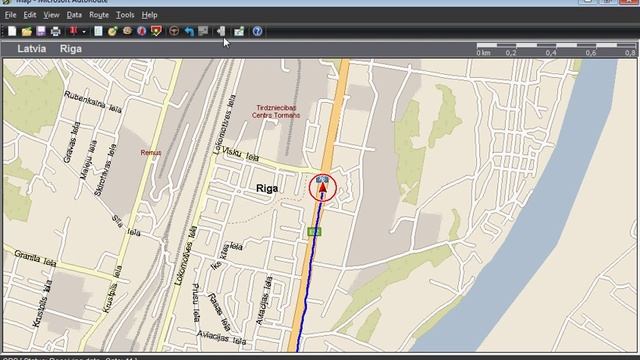640x360 pixels.
Task: Select the red pushpin tool
Action: (x=73, y=31)
